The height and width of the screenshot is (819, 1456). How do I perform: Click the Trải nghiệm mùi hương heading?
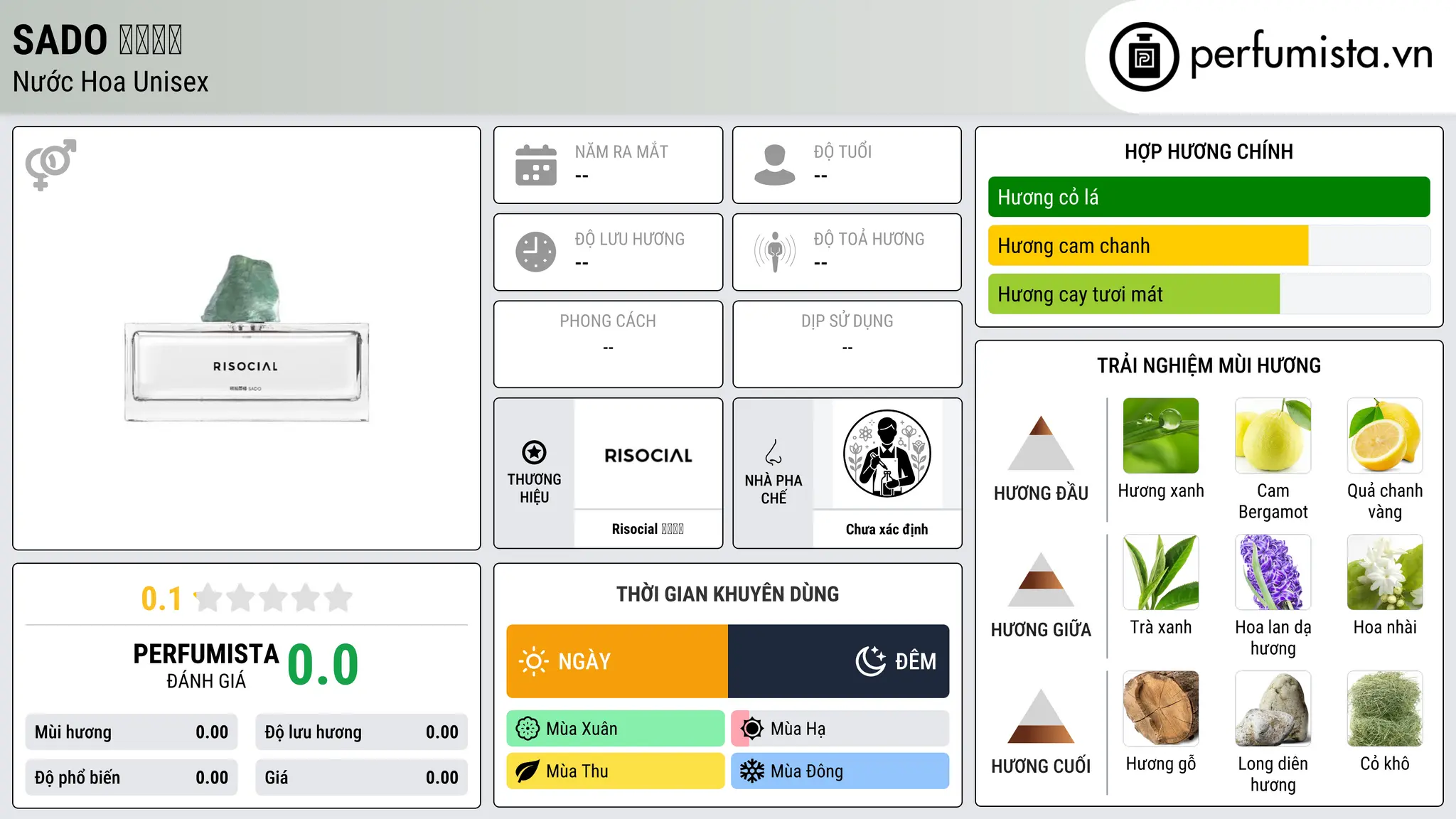[1209, 365]
